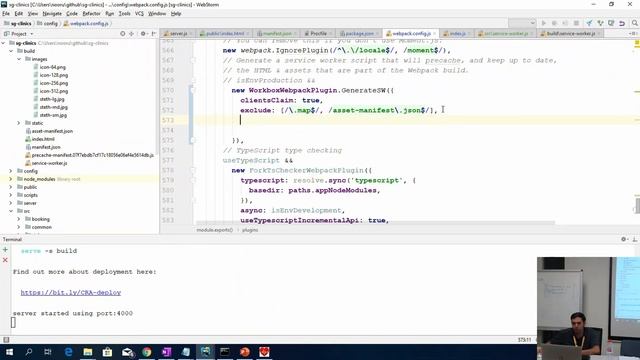Click the plugins breadcrumb below editor
This screenshot has height=360, width=640.
click(x=250, y=230)
